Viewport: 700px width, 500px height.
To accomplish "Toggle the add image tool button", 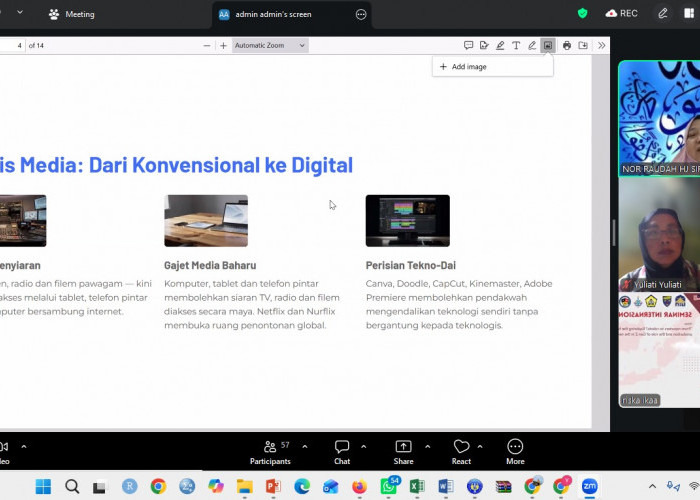I will click(x=548, y=45).
